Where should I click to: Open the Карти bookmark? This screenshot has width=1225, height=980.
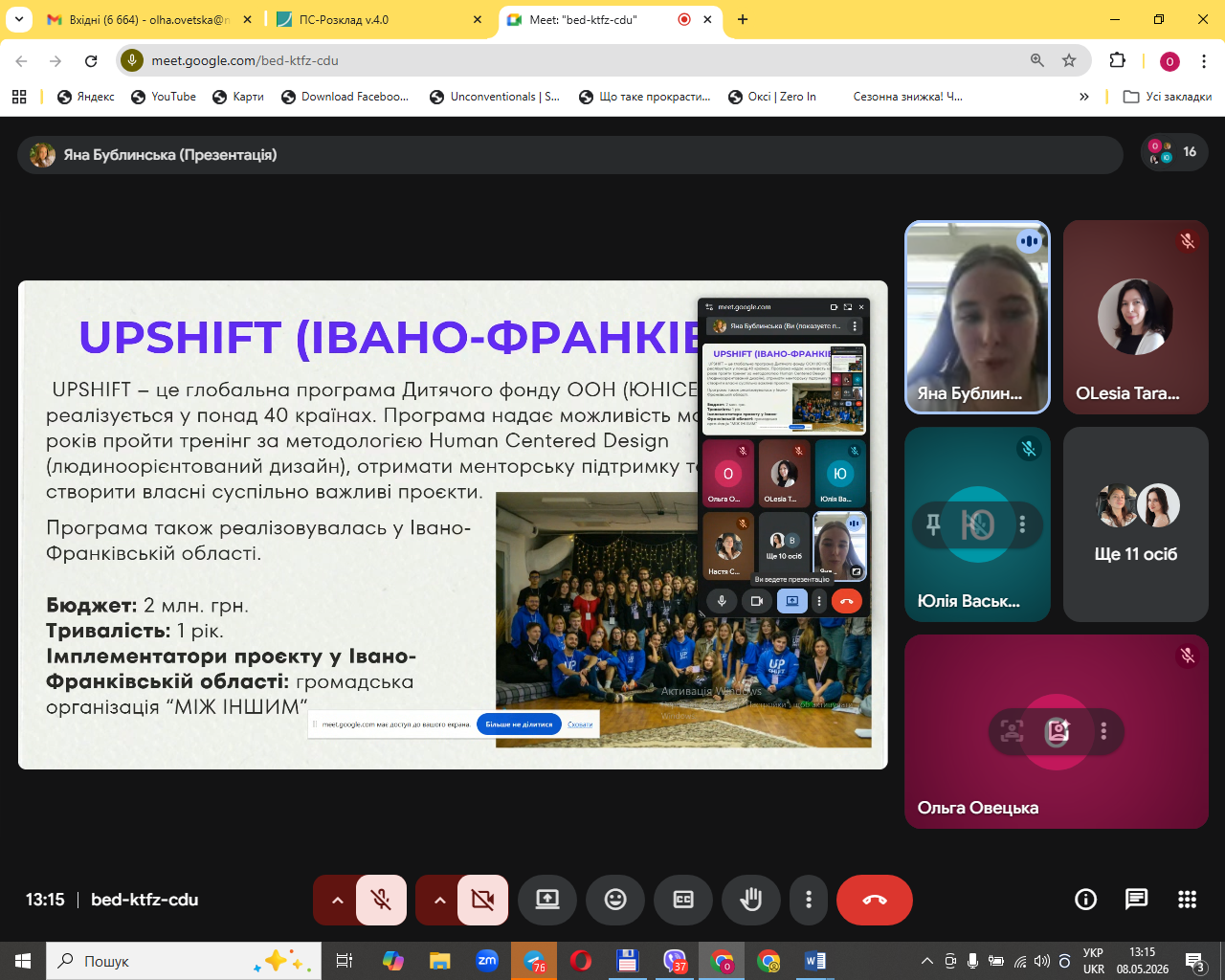coord(238,97)
